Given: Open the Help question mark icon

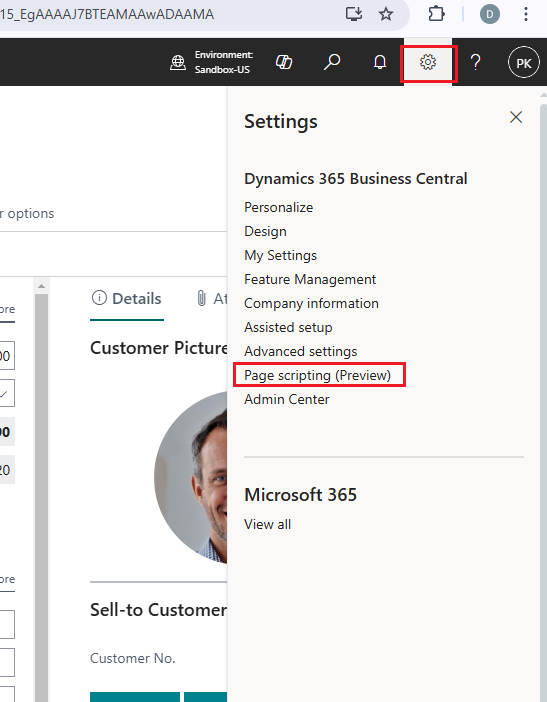Looking at the screenshot, I should point(475,62).
